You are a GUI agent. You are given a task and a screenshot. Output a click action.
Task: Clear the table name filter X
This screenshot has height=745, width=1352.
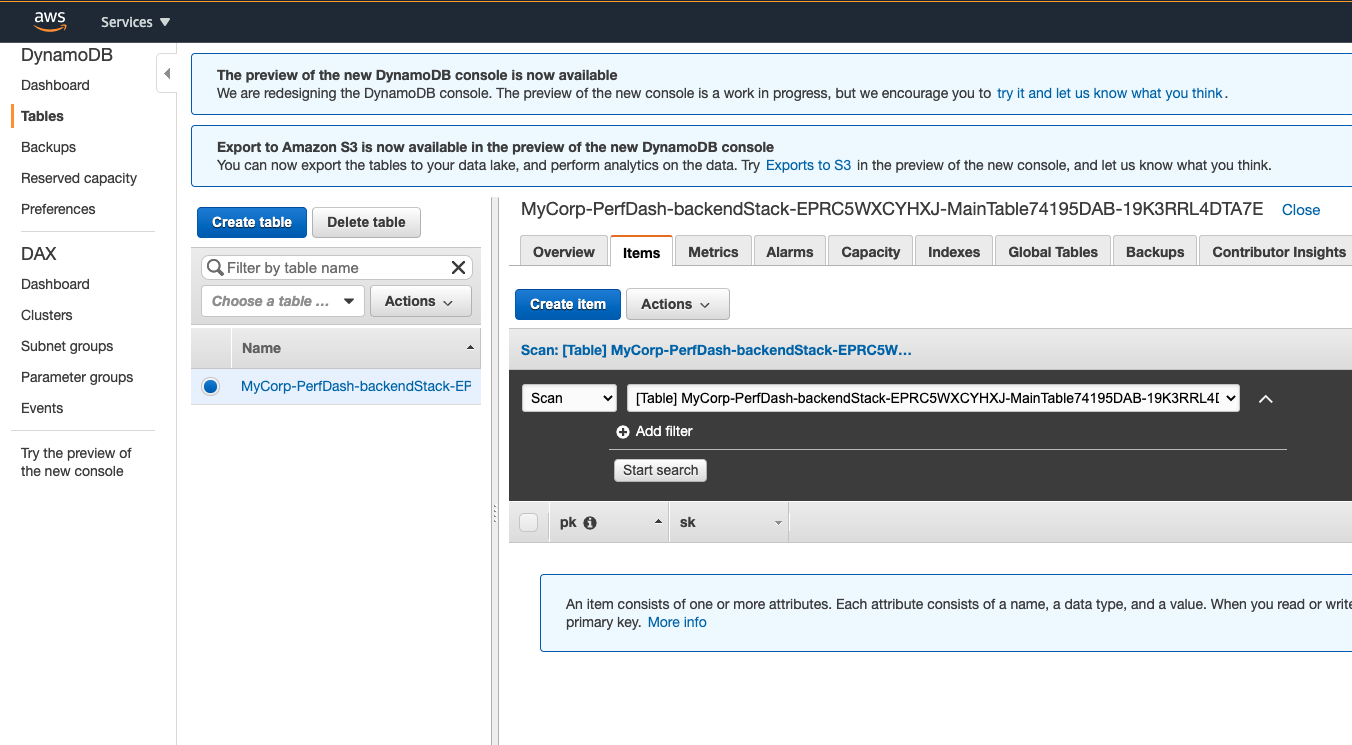point(458,267)
